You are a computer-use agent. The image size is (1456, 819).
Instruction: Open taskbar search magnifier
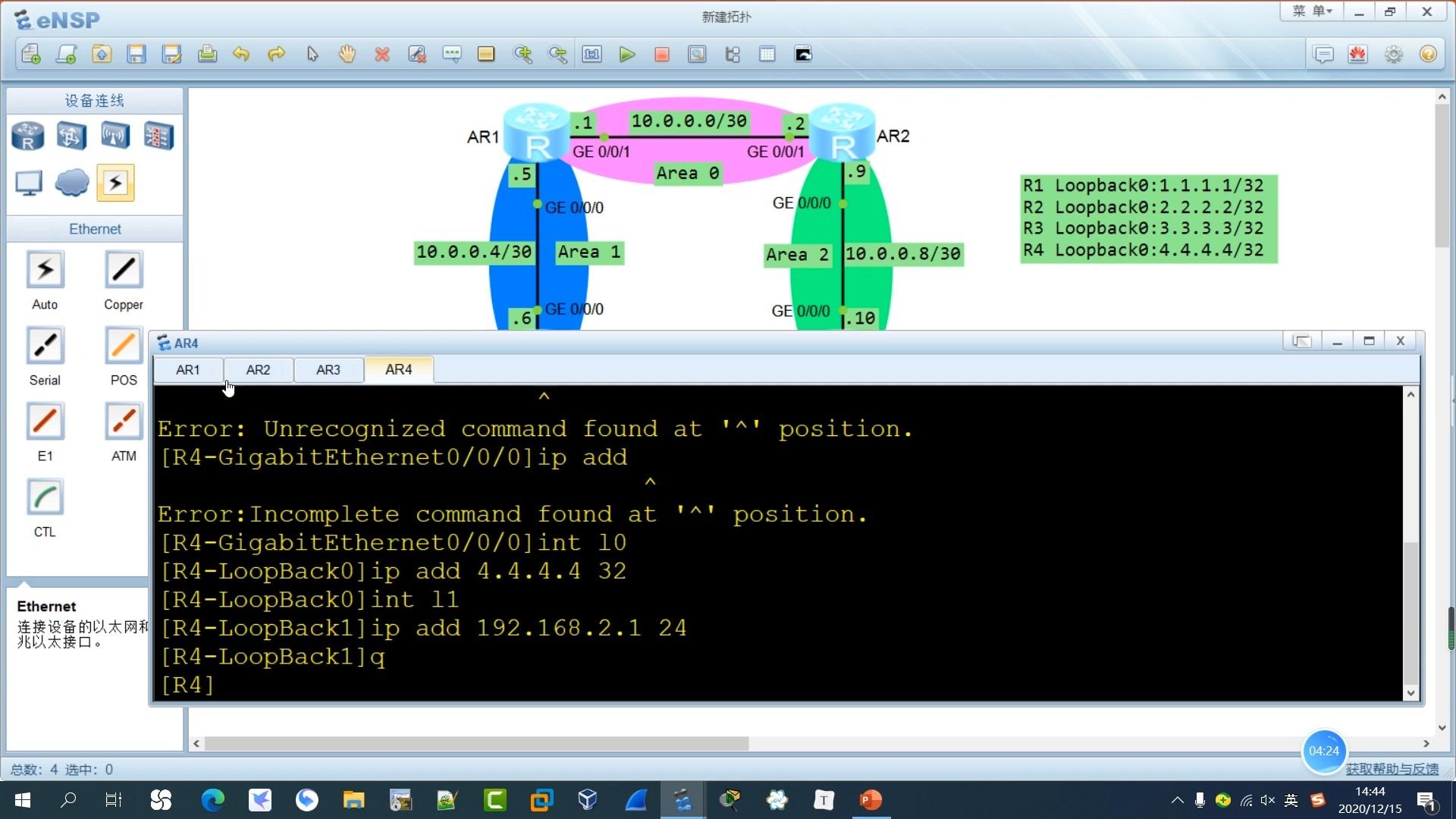pos(68,800)
